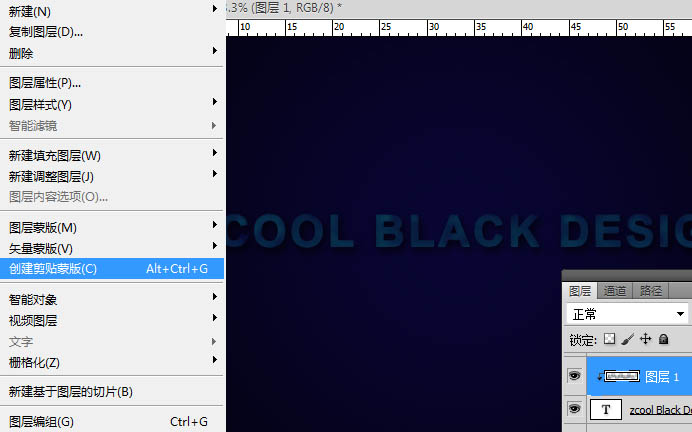Viewport: 692px width, 432px height.
Task: Choose 新建基于图层的切片(B)
Action: [112, 391]
